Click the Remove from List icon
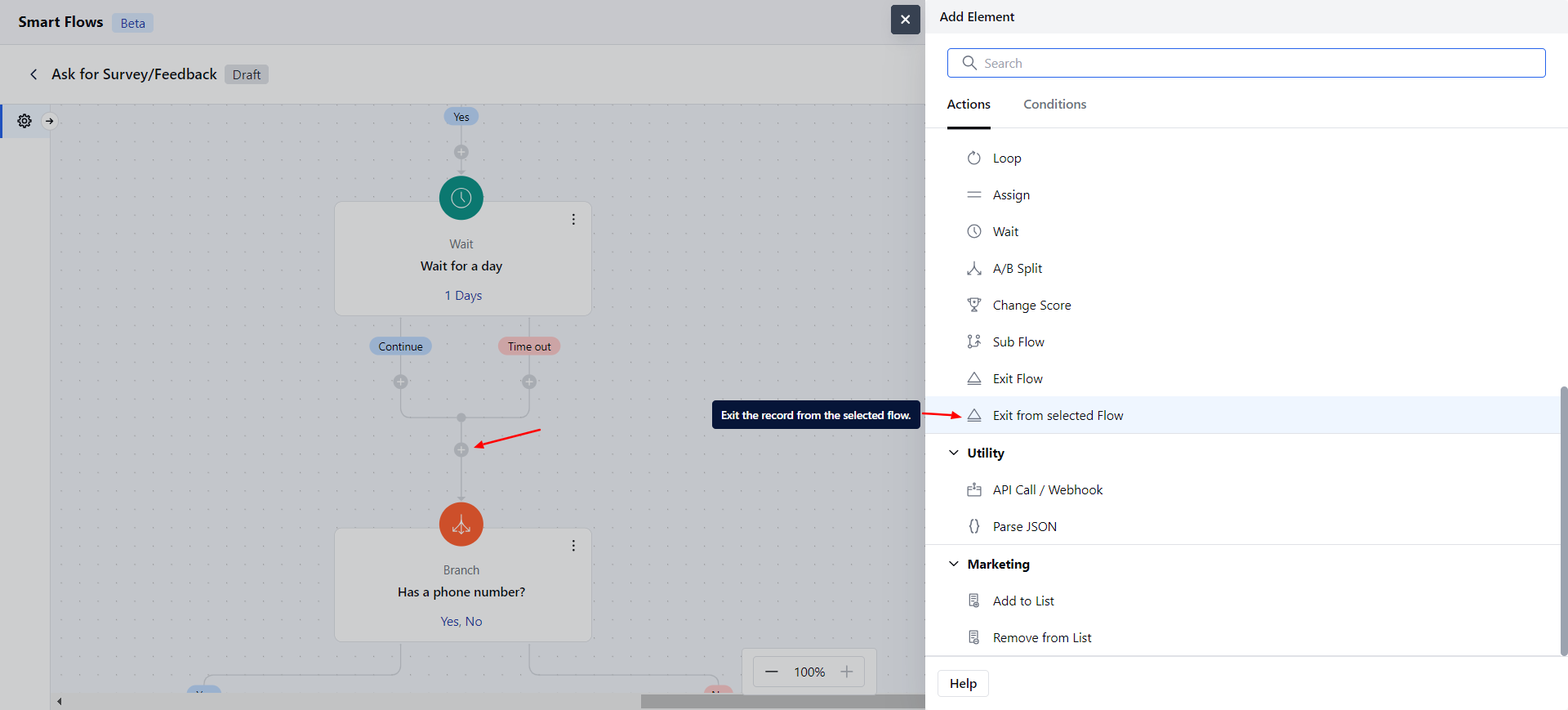Viewport: 1568px width, 710px height. pyautogui.click(x=973, y=637)
